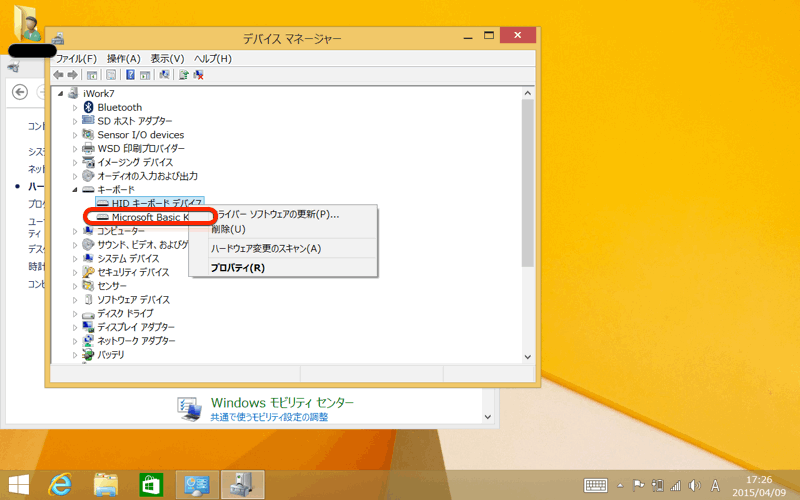Collapse the iWork7 root node
The image size is (800, 500).
[x=62, y=93]
